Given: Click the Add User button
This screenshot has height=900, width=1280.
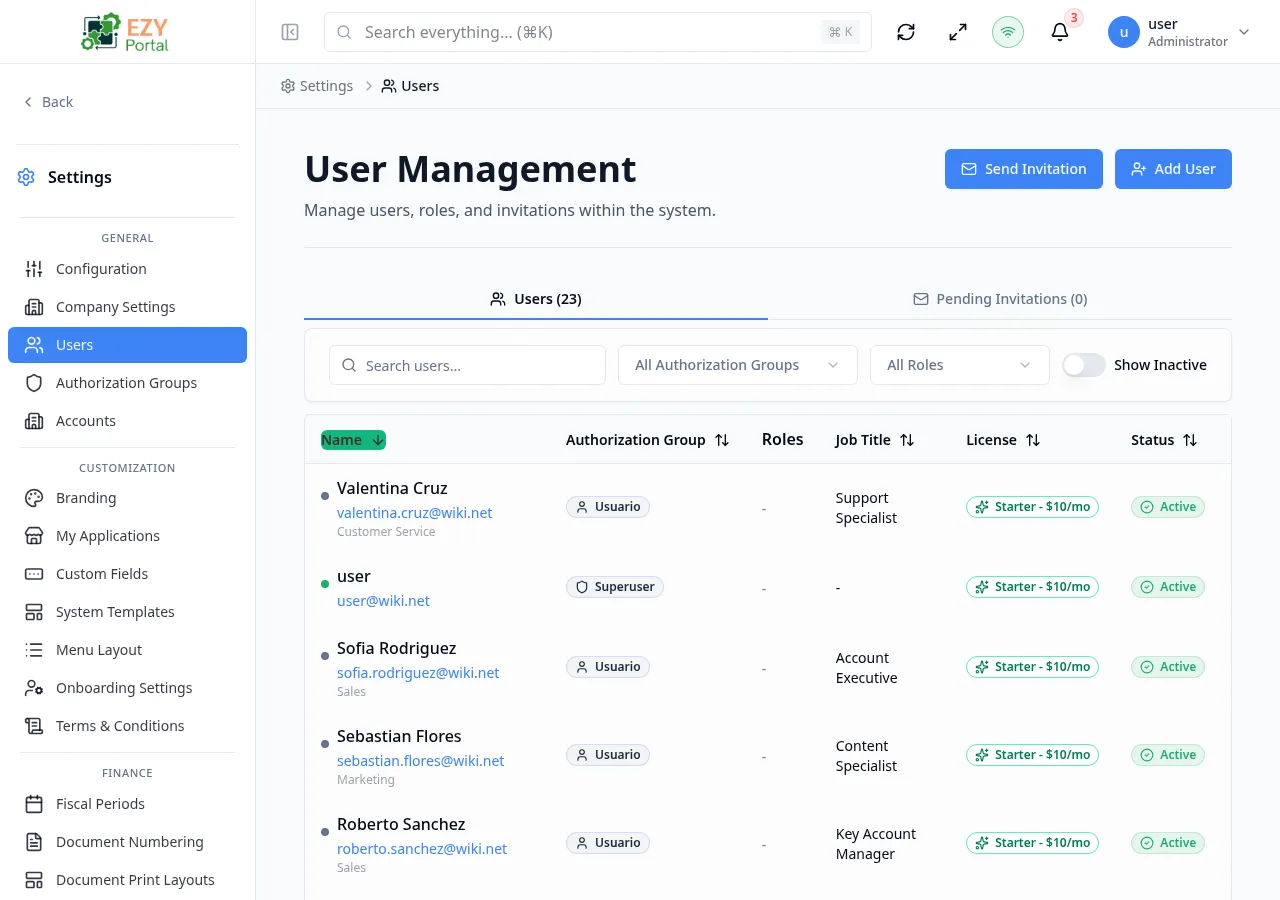Looking at the screenshot, I should [1173, 169].
